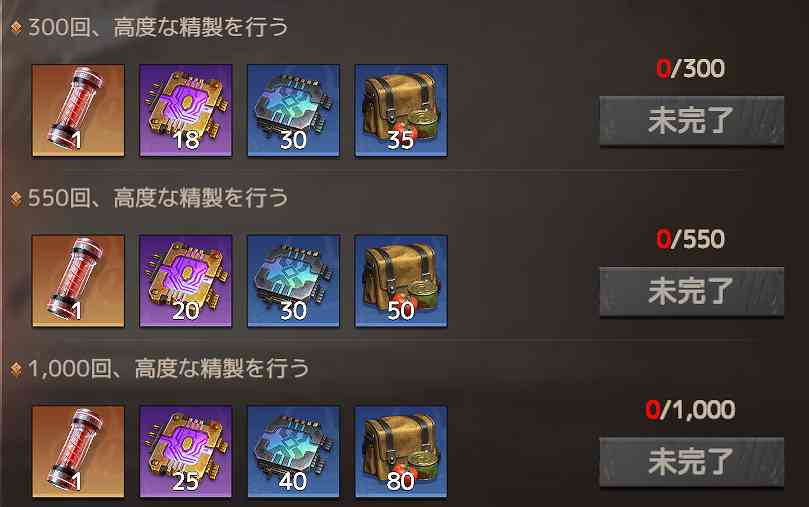Screen dimensions: 809x507
Task: Tap supply bag reward showing 50
Action: [401, 281]
